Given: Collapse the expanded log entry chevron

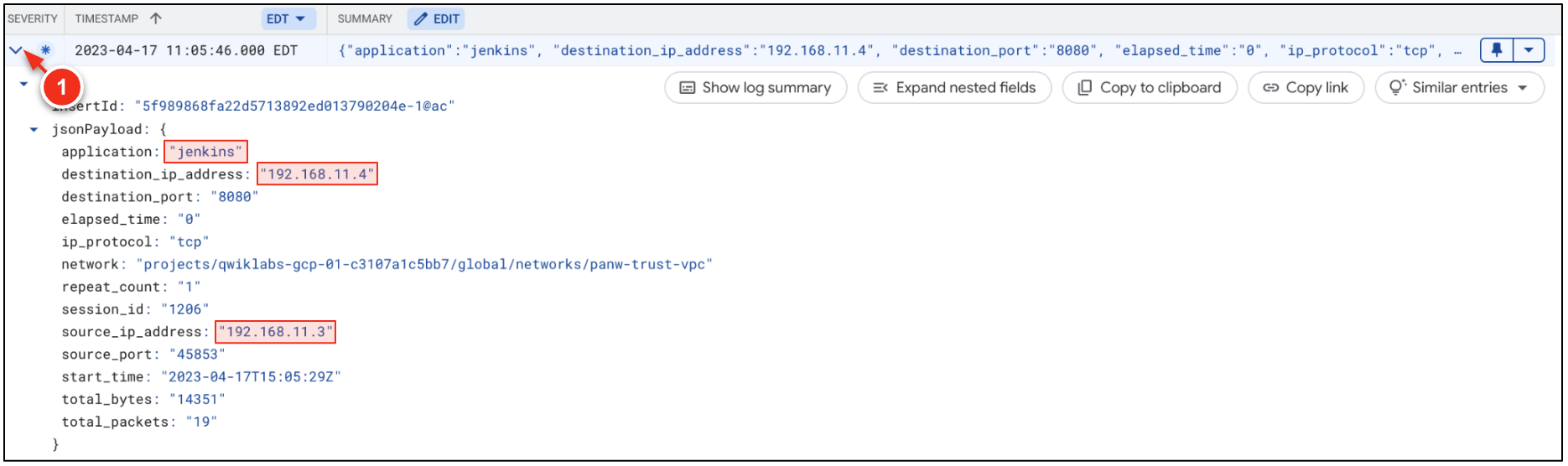Looking at the screenshot, I should coord(15,50).
